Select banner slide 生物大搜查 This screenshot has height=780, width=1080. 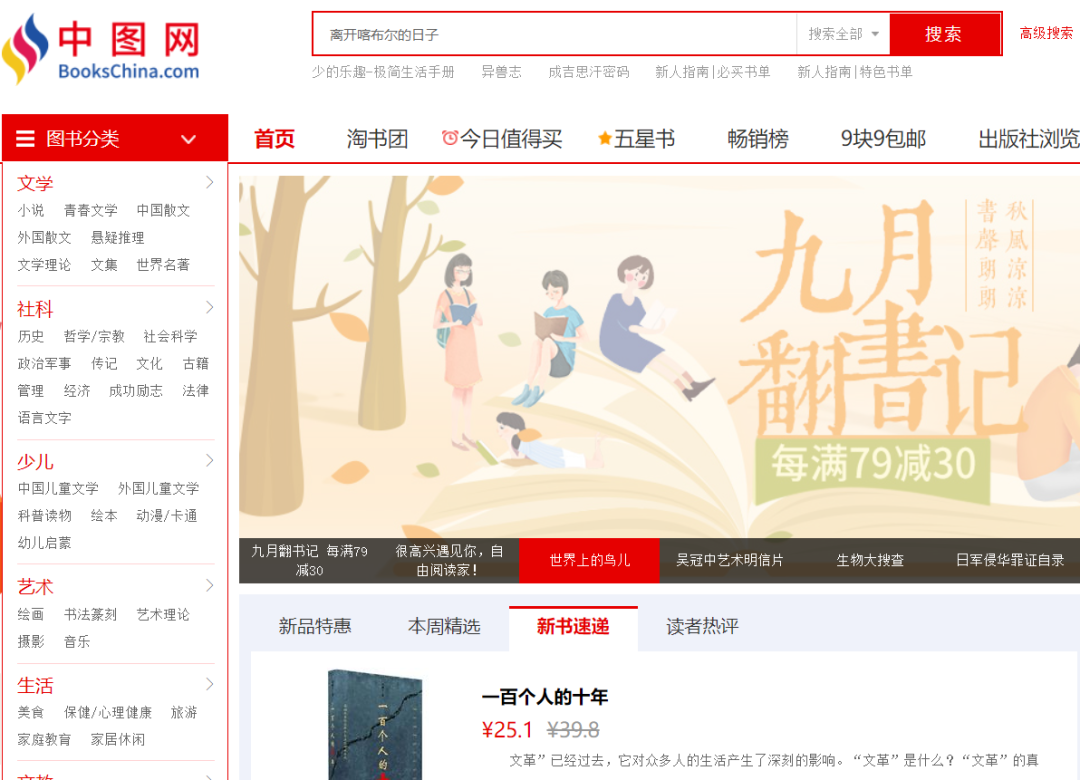870,560
